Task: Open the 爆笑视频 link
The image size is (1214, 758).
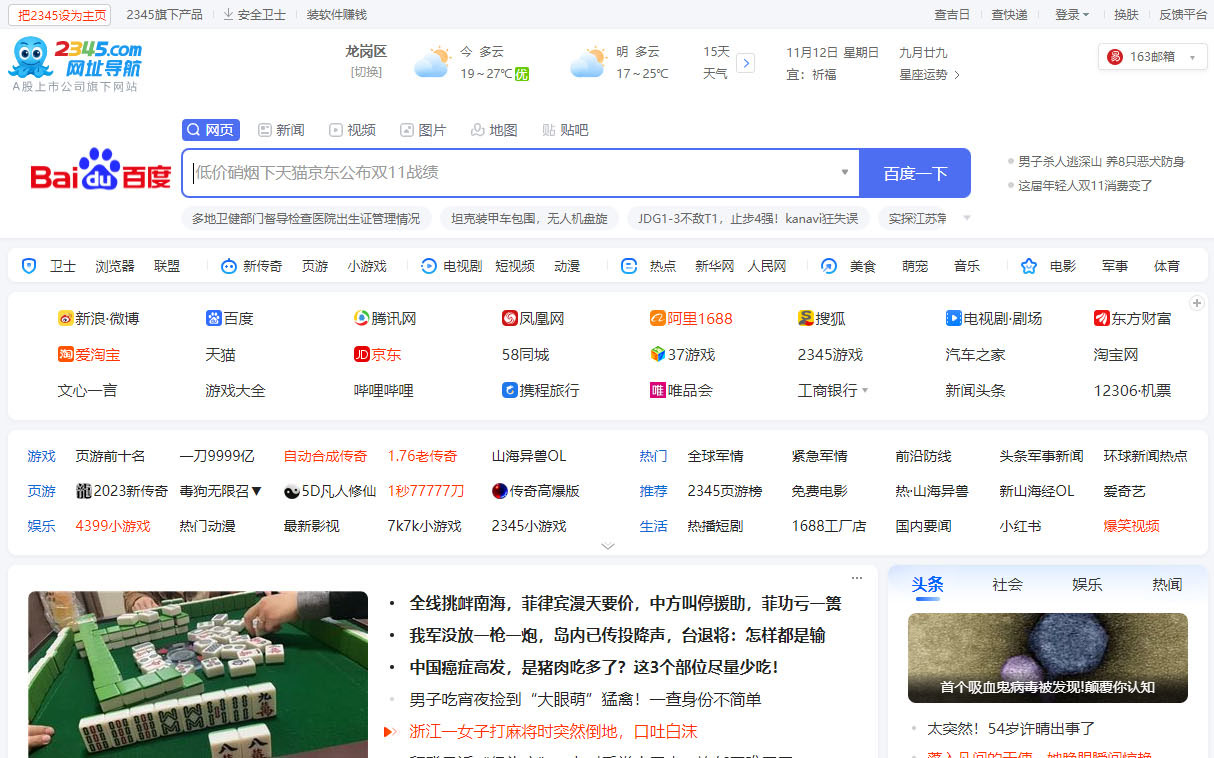Action: click(x=1131, y=525)
